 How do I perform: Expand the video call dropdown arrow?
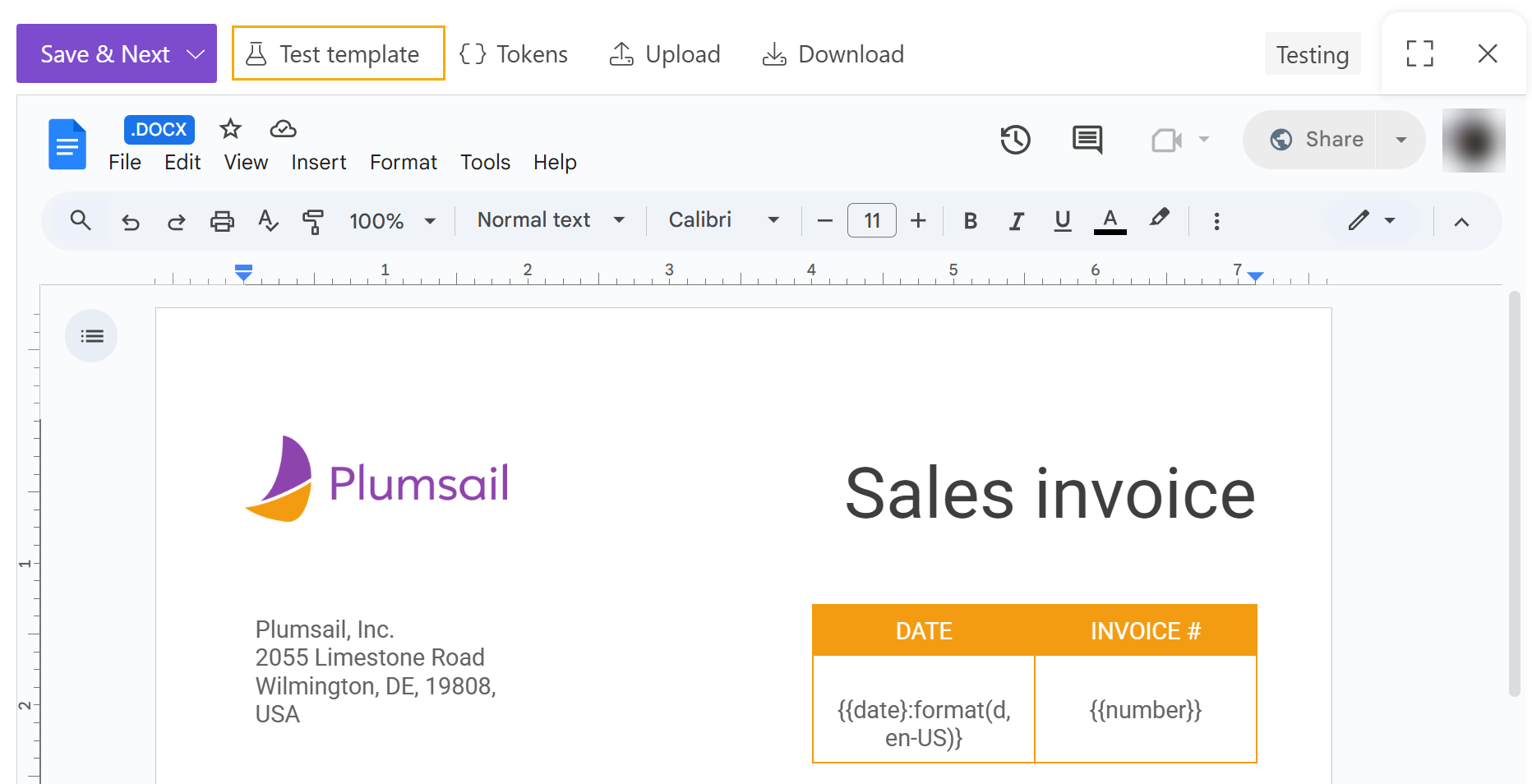click(x=1204, y=139)
